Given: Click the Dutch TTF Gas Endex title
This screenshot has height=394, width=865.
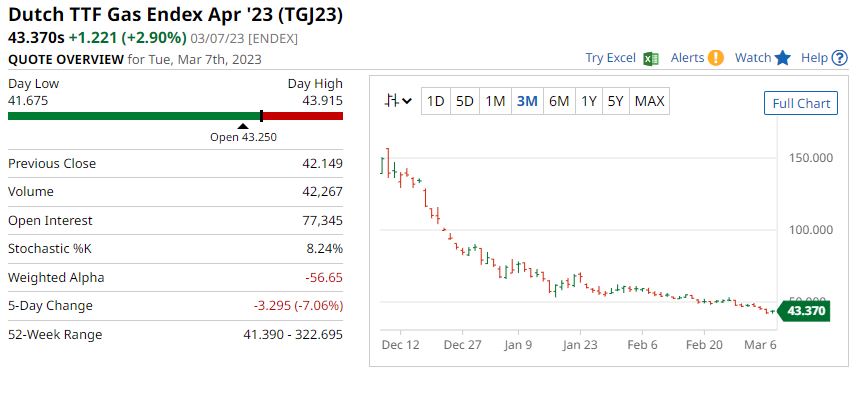Looking at the screenshot, I should [x=175, y=14].
